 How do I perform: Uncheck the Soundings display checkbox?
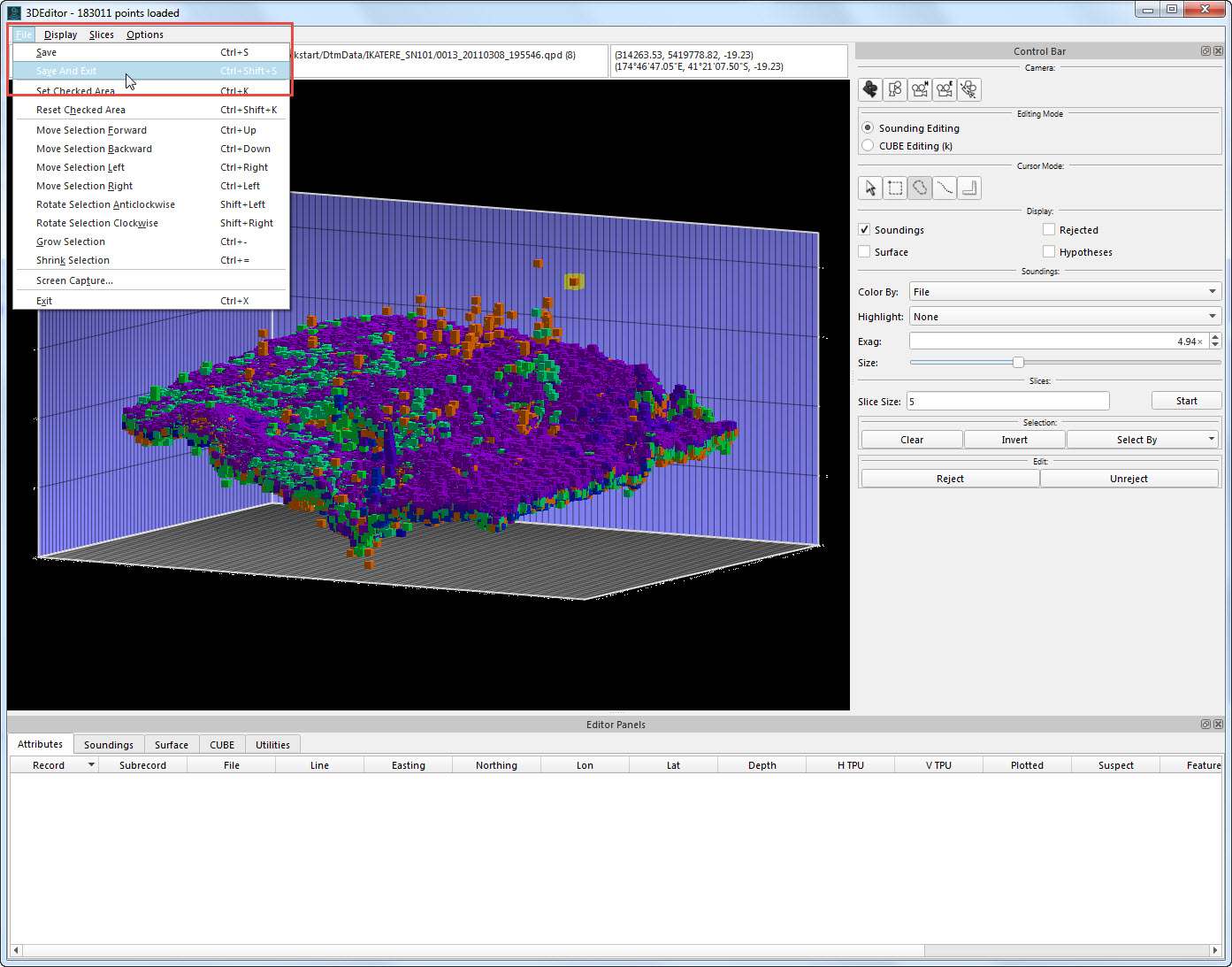pos(865,230)
